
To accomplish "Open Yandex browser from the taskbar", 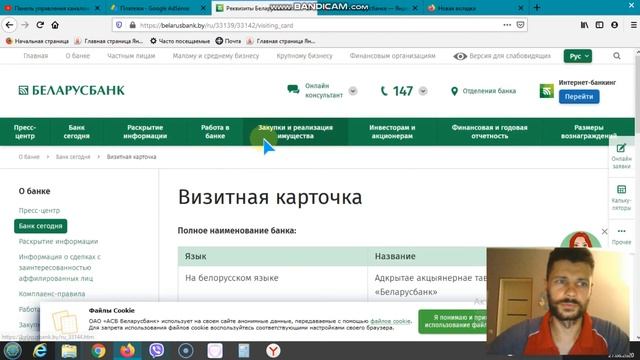I will (x=273, y=351).
